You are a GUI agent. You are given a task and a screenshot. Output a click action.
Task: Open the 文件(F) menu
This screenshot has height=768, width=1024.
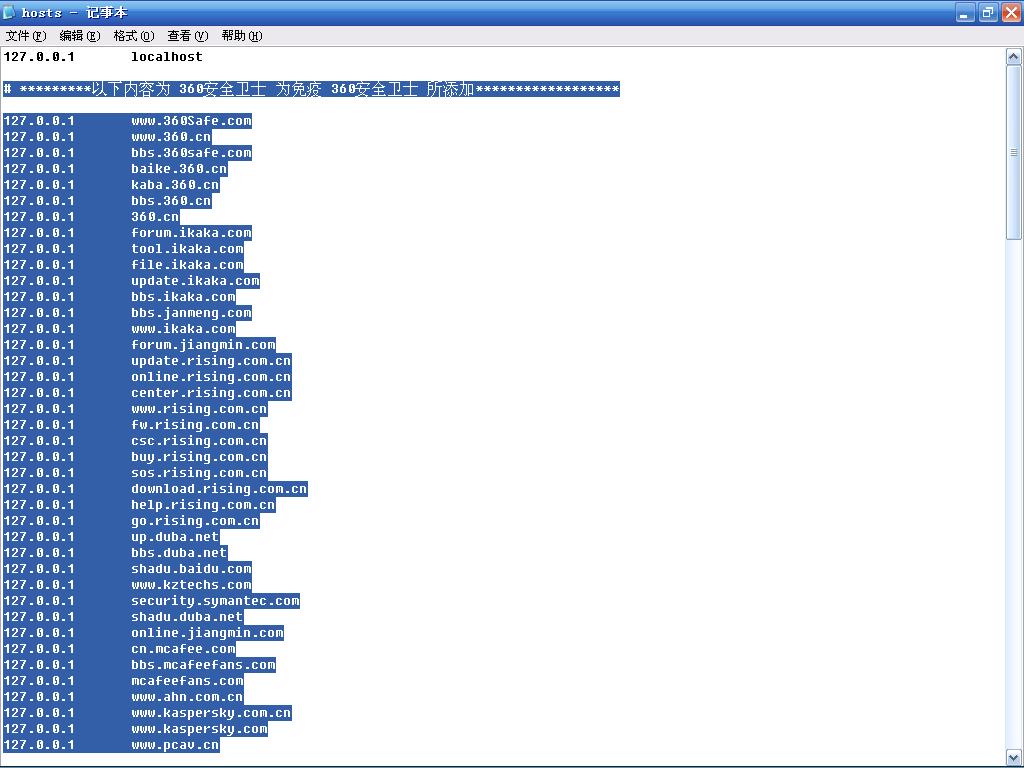point(26,36)
